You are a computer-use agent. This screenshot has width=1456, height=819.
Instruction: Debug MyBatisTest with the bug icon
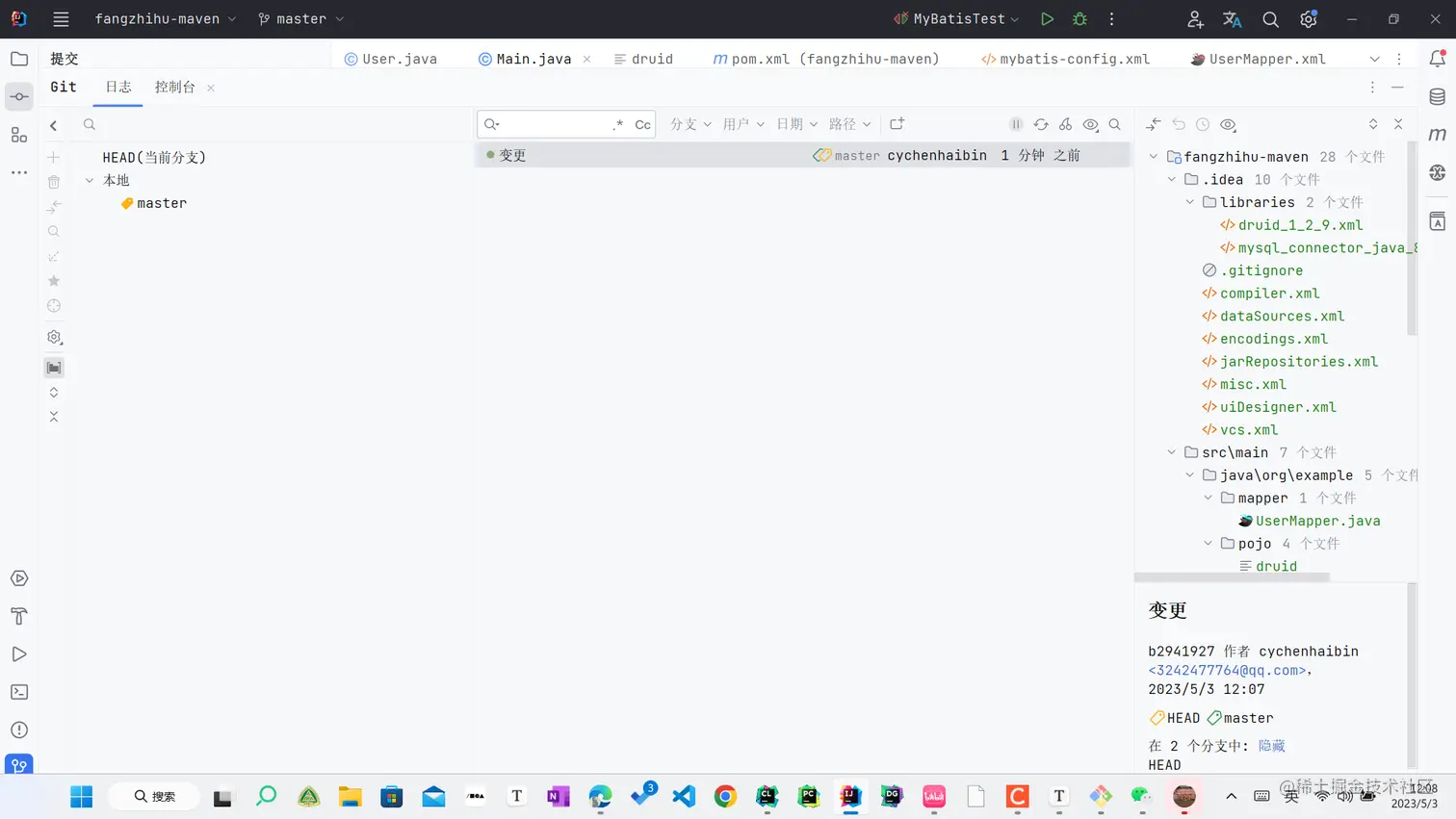point(1079,18)
